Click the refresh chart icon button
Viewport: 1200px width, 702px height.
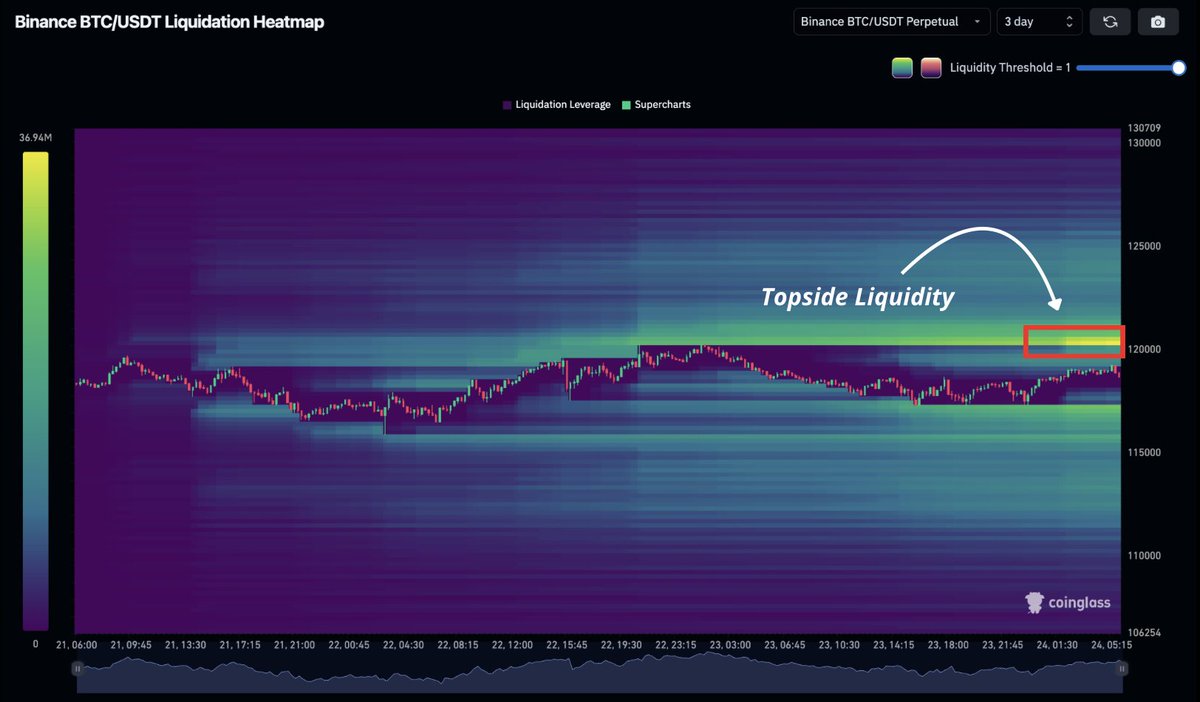tap(1109, 21)
